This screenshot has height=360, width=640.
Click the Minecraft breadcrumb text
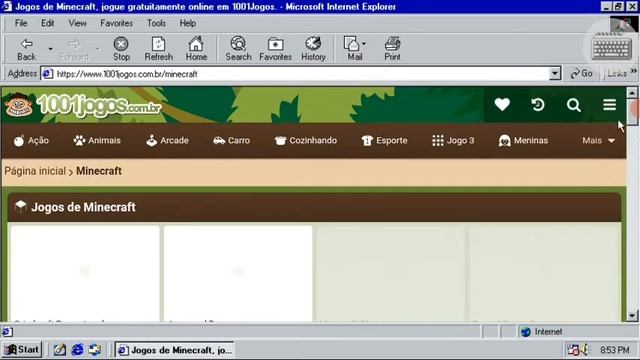[x=99, y=171]
